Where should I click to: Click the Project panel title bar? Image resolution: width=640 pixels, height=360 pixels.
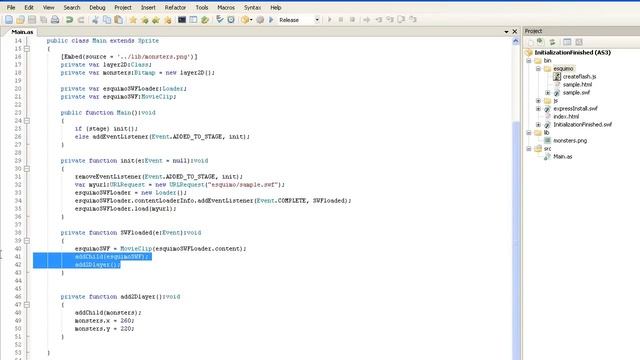coord(581,31)
